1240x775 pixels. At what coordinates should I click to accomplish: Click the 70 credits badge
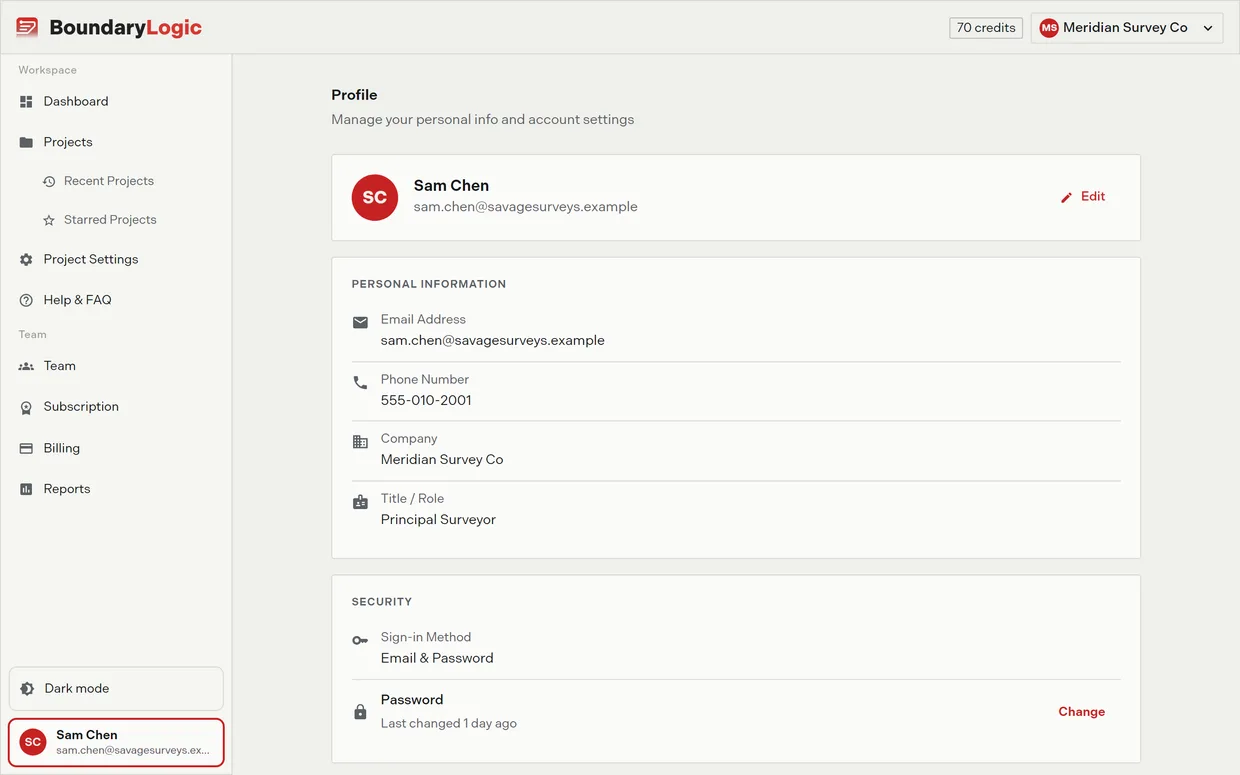click(x=986, y=28)
